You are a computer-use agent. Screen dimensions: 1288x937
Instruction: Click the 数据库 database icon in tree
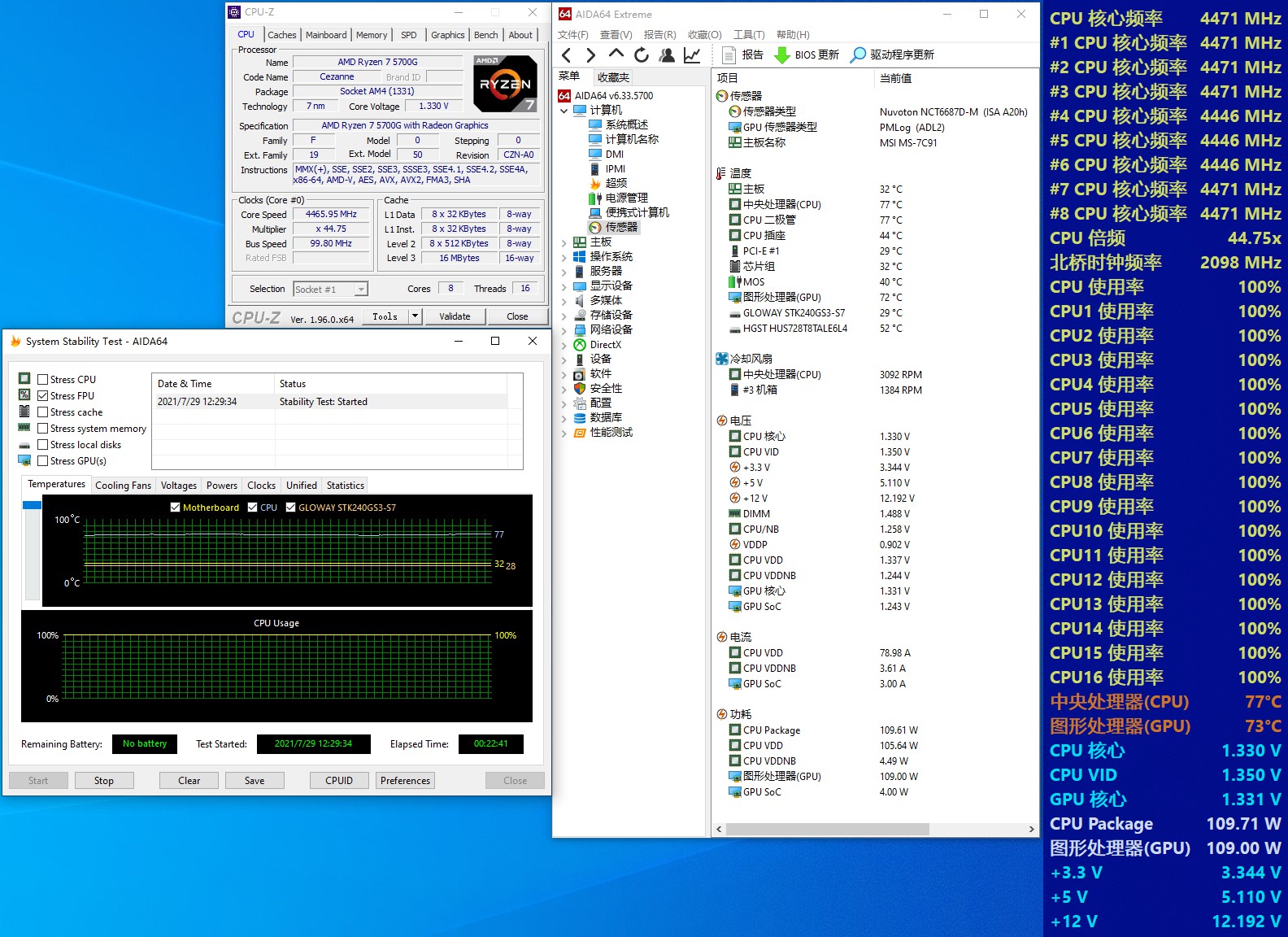[x=580, y=417]
